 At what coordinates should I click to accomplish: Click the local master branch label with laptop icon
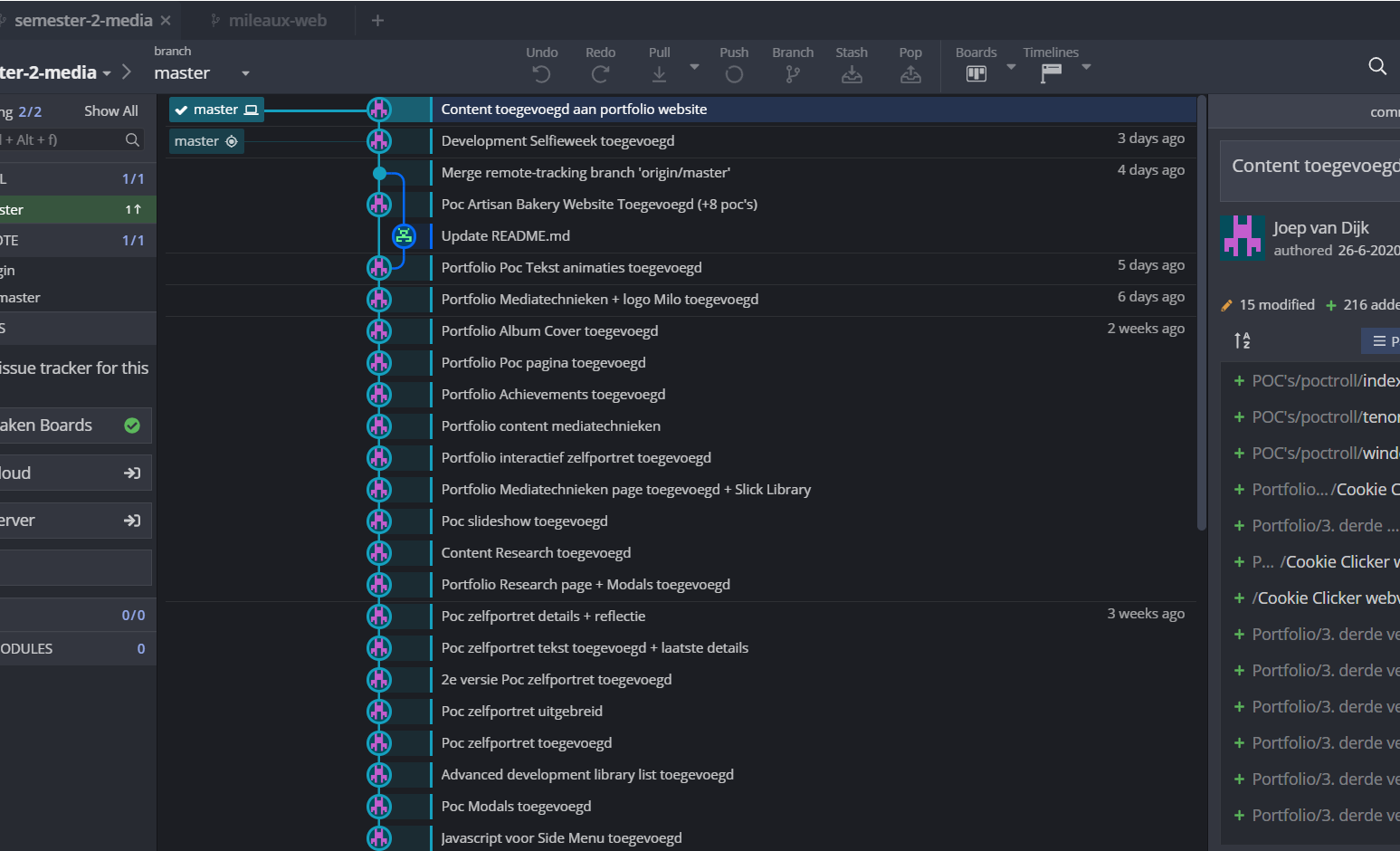pos(217,110)
